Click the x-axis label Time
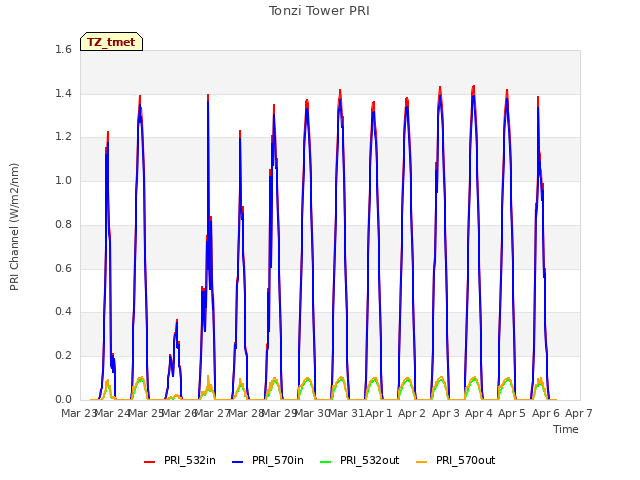The image size is (640, 480). (566, 429)
